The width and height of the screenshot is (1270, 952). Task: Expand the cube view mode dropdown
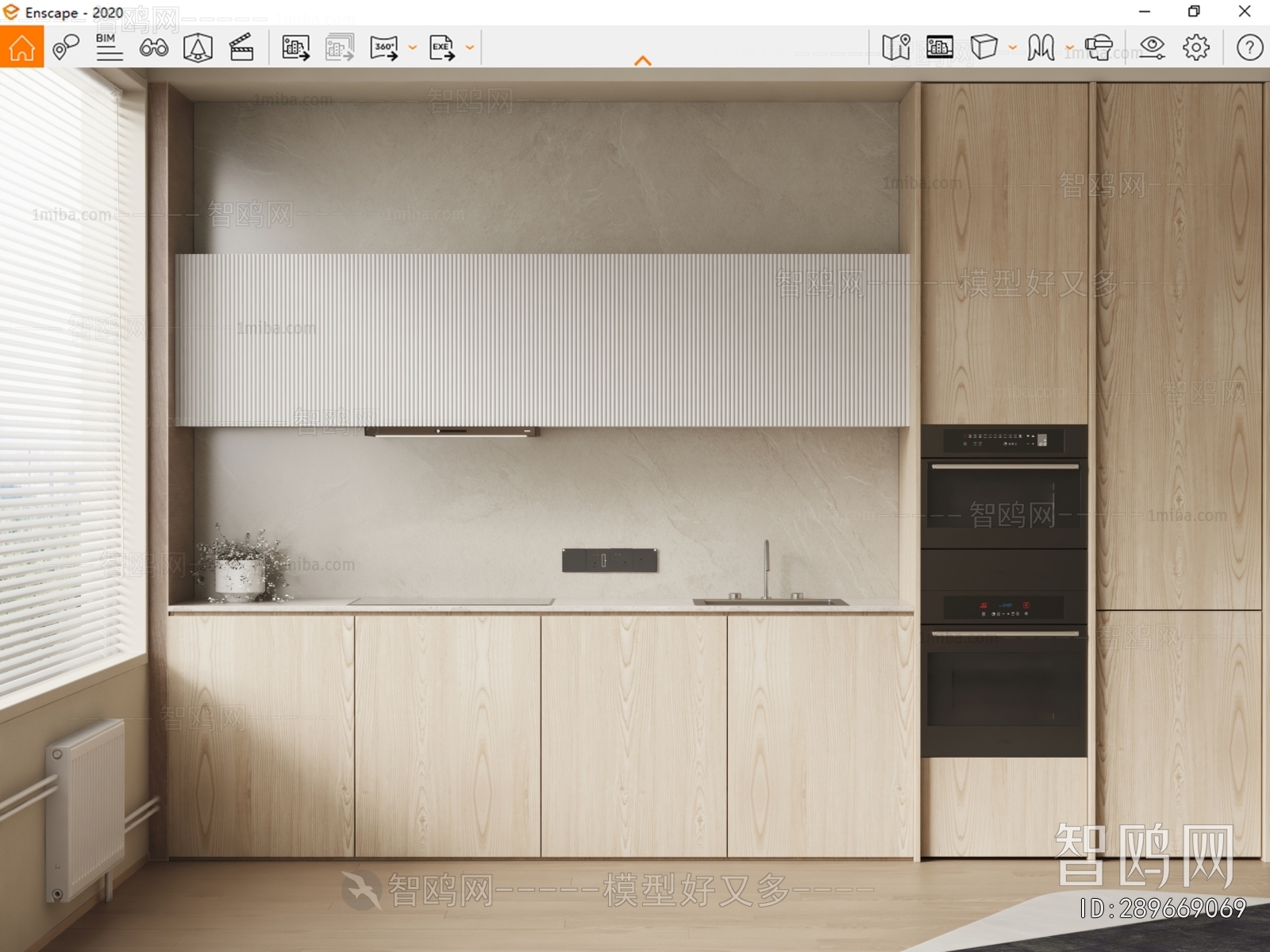tap(1013, 48)
